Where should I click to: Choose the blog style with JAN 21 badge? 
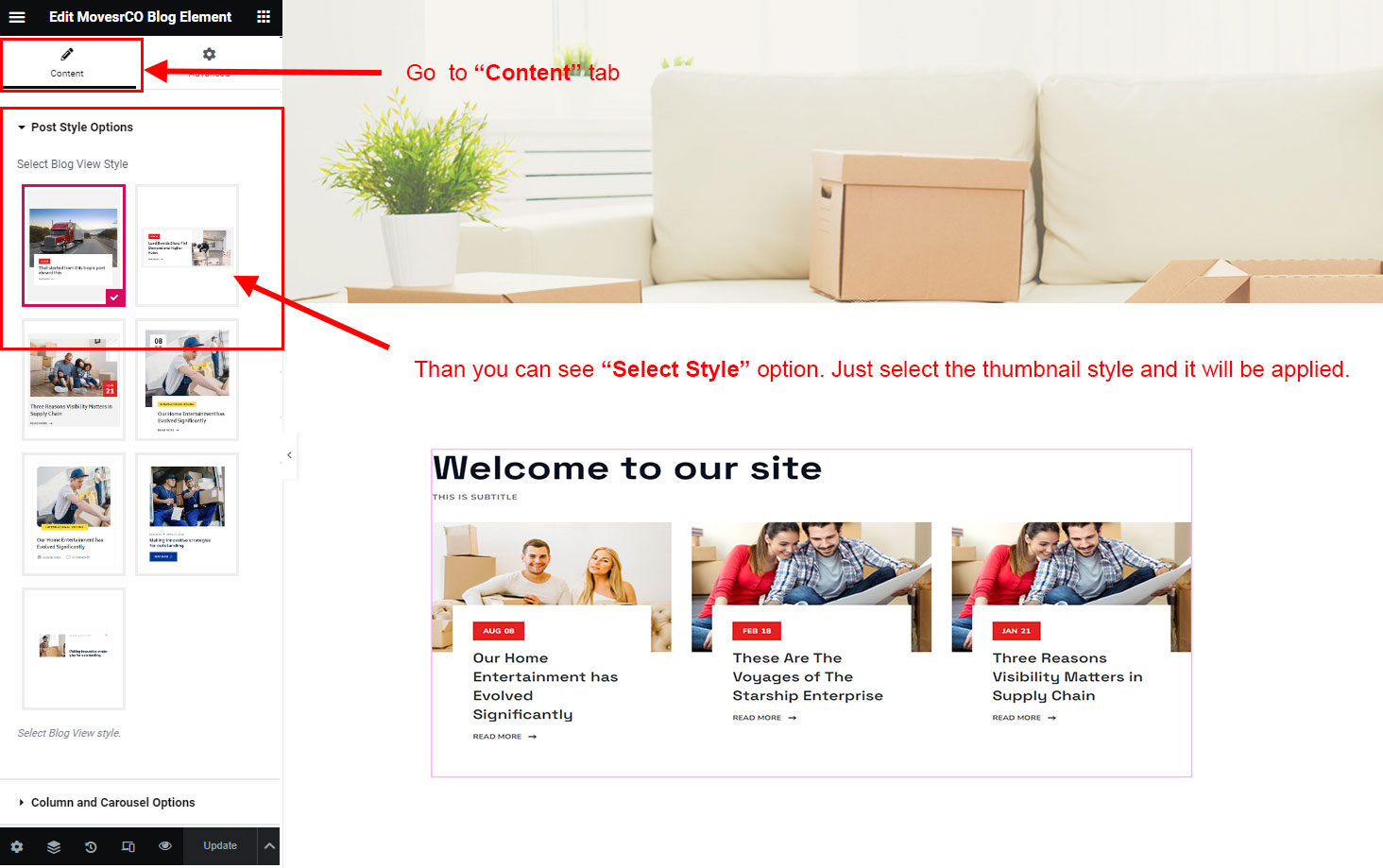74,380
